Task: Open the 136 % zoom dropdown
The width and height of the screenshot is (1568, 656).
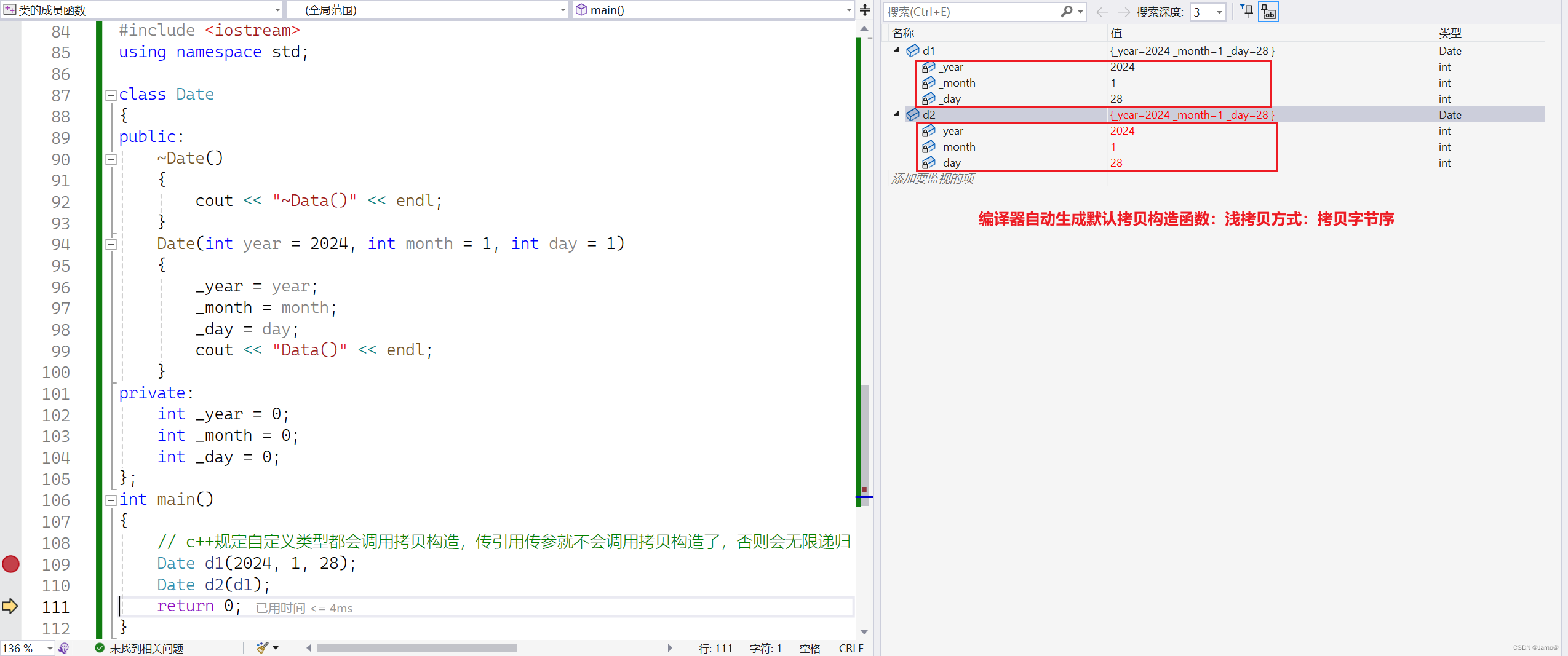Action: pos(49,648)
